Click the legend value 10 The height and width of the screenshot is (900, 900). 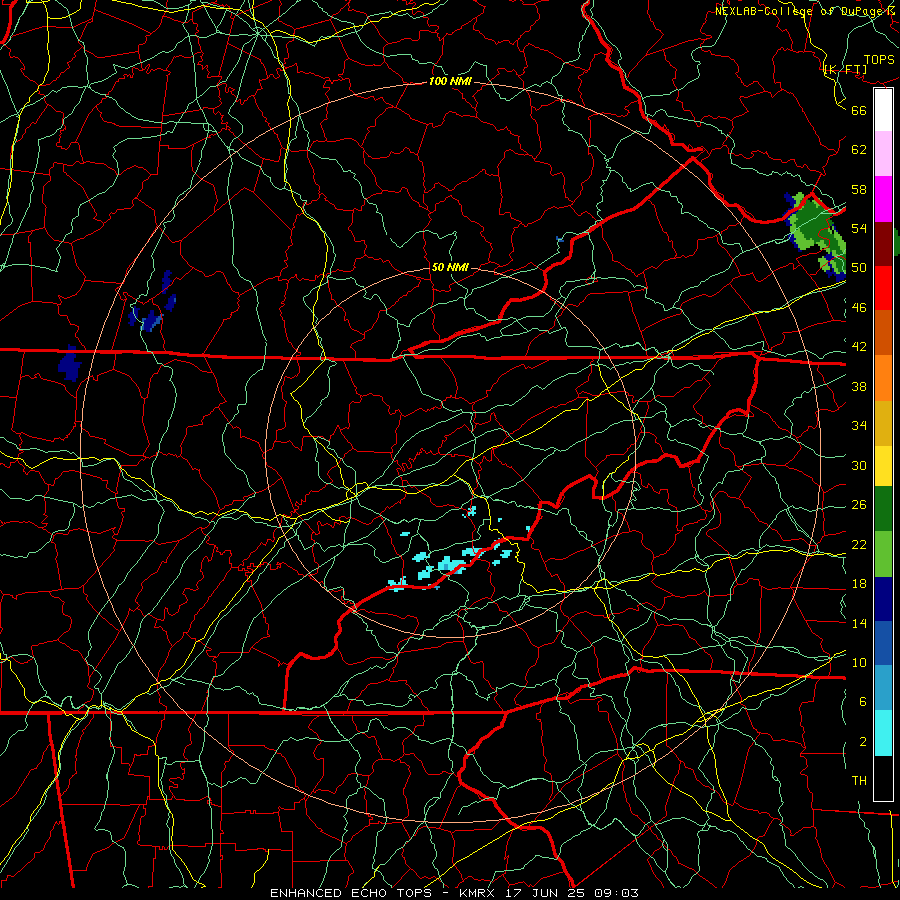(x=859, y=662)
